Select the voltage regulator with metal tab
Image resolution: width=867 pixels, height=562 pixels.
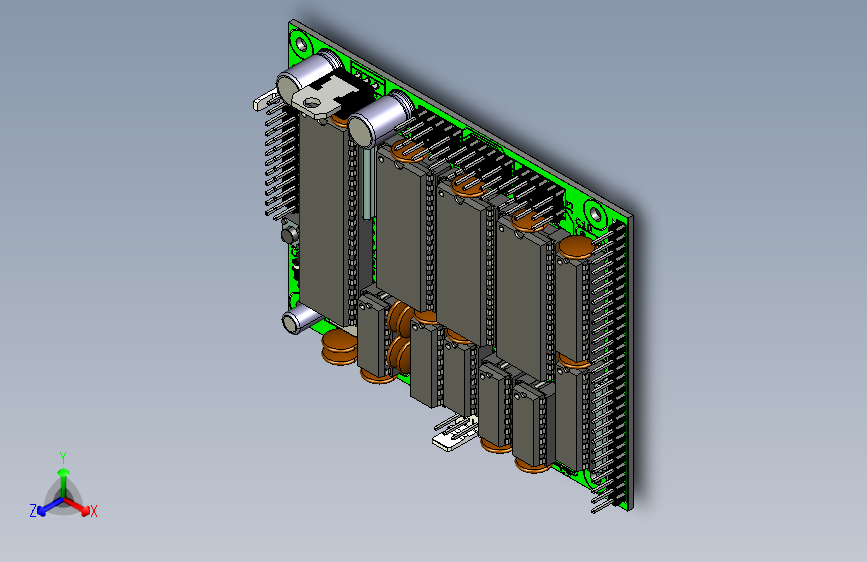click(x=333, y=93)
